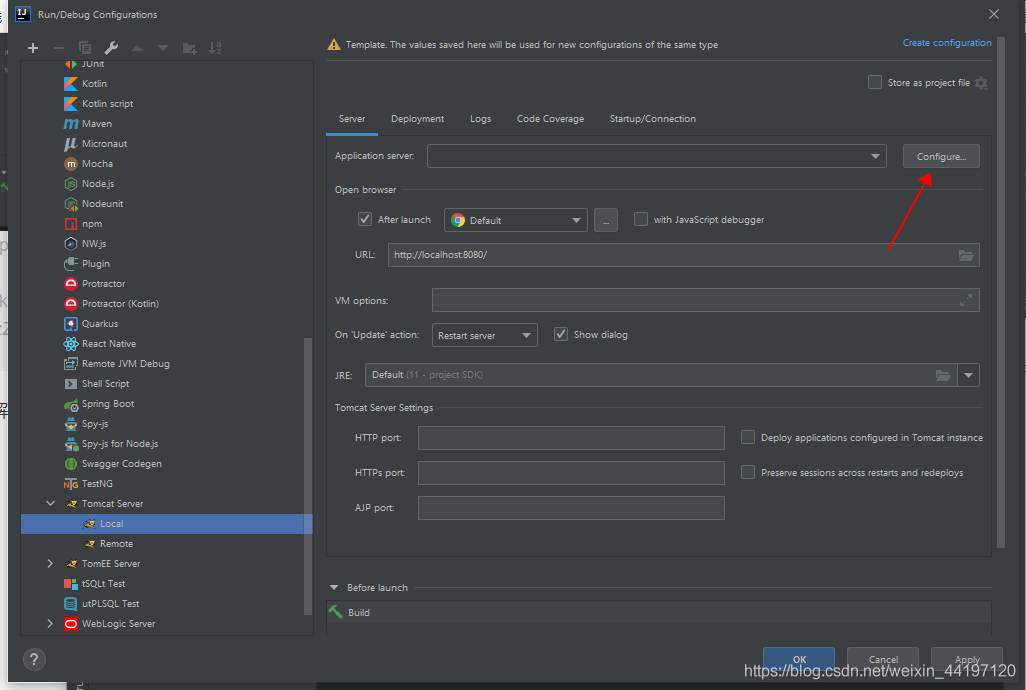Click the expand icon in VM options
Image resolution: width=1026 pixels, height=690 pixels.
click(965, 300)
